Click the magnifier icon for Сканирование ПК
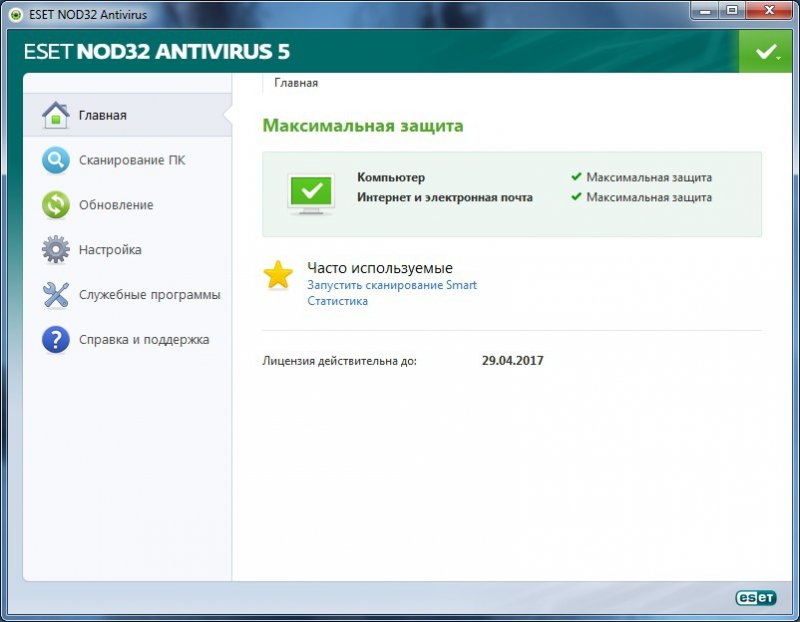 click(55, 160)
